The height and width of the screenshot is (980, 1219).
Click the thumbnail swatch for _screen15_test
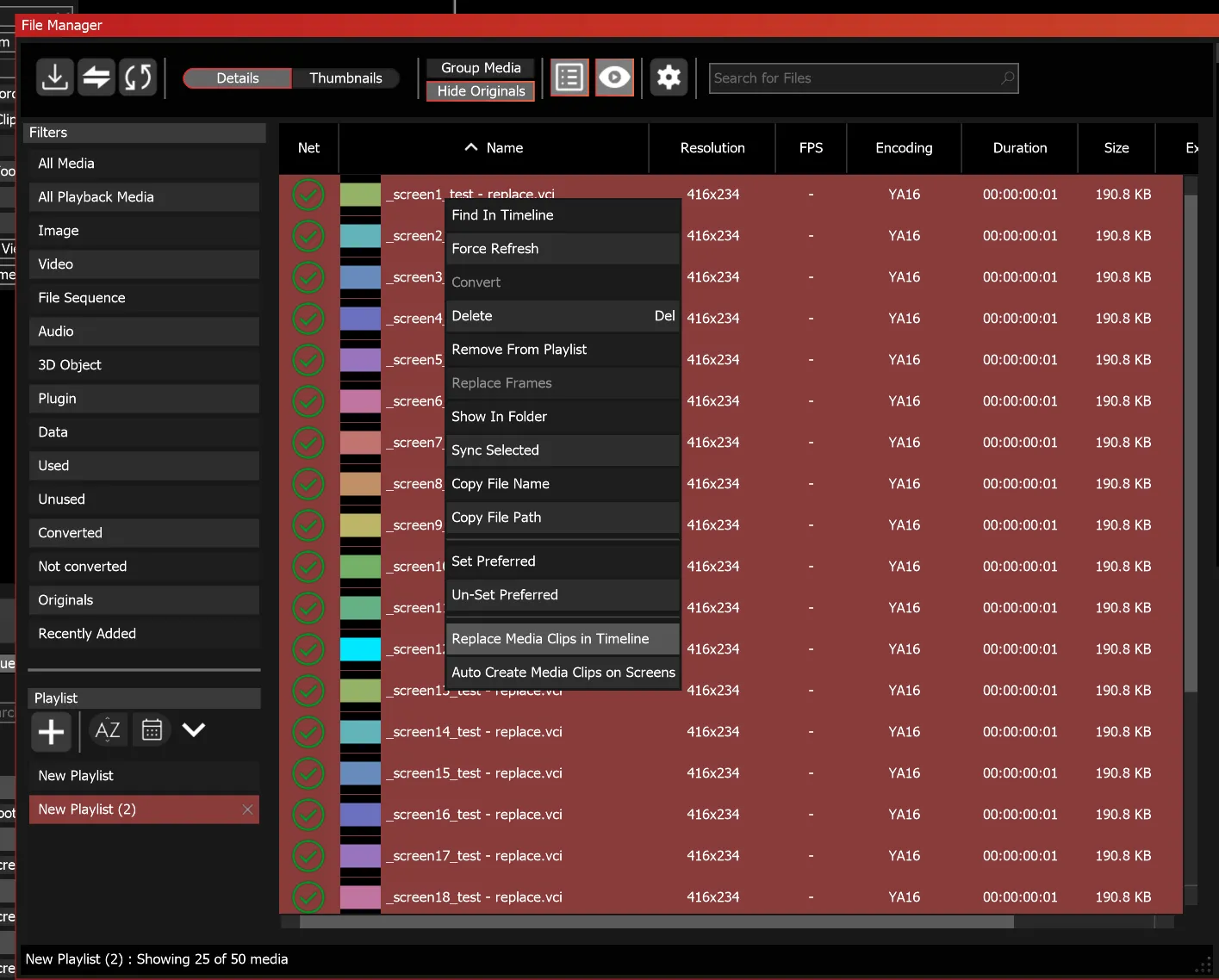(360, 773)
